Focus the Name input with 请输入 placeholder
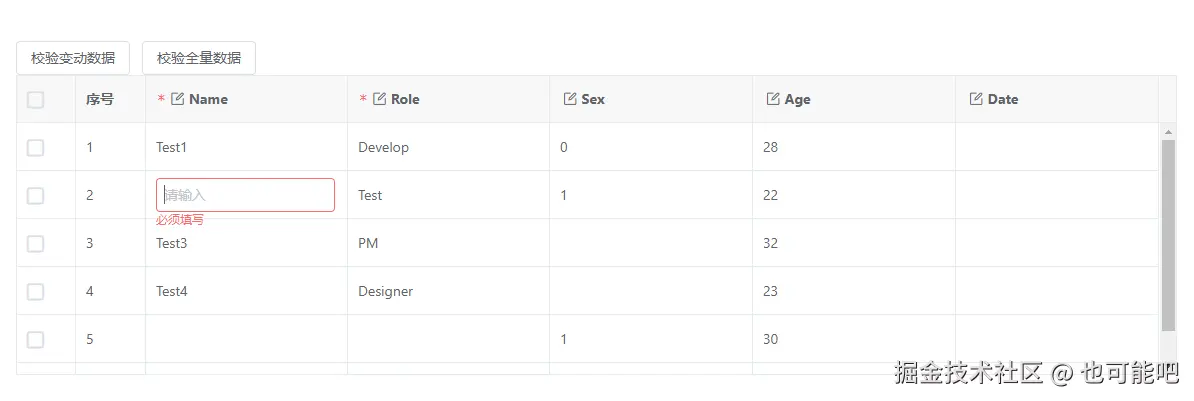The width and height of the screenshot is (1194, 401). pos(245,195)
